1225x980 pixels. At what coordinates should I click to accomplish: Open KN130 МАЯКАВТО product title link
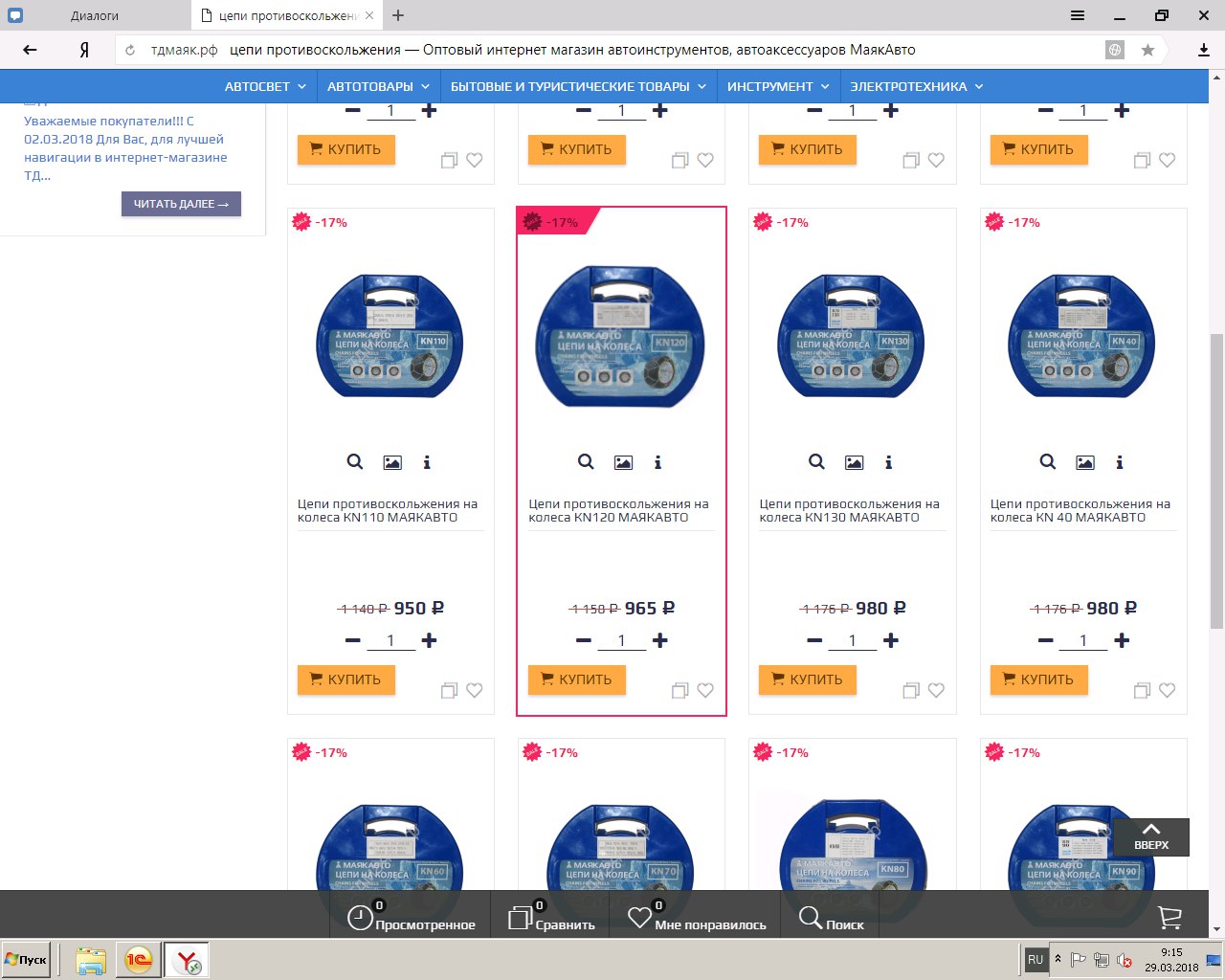tap(850, 510)
